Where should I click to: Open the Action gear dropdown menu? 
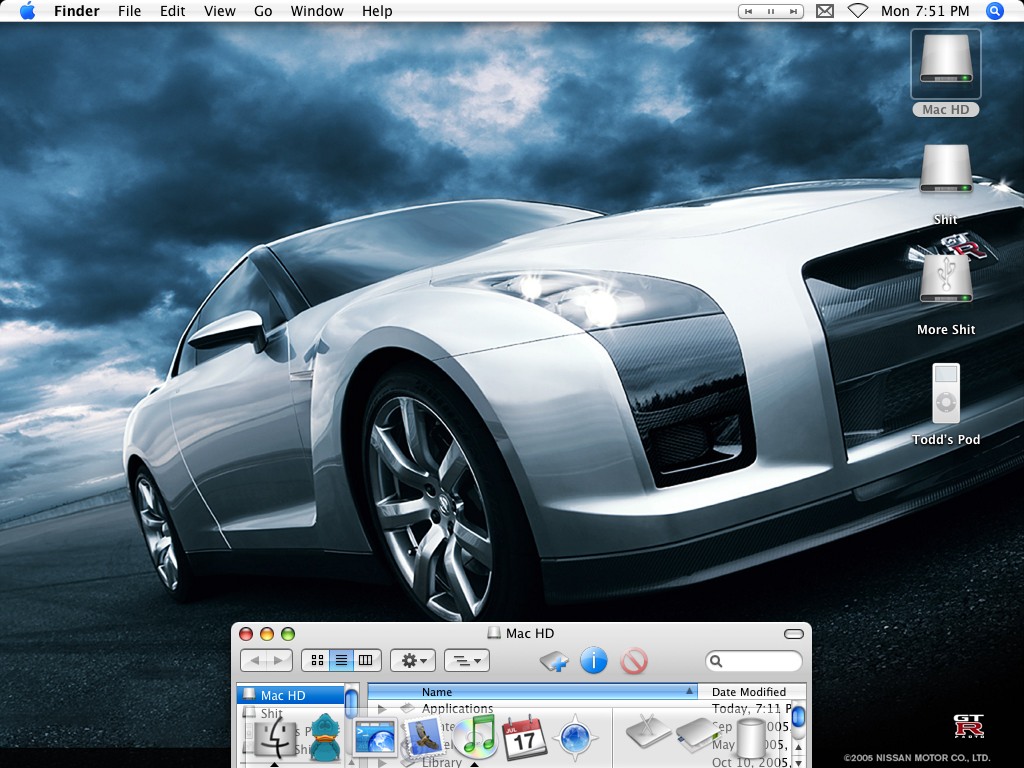pos(412,660)
